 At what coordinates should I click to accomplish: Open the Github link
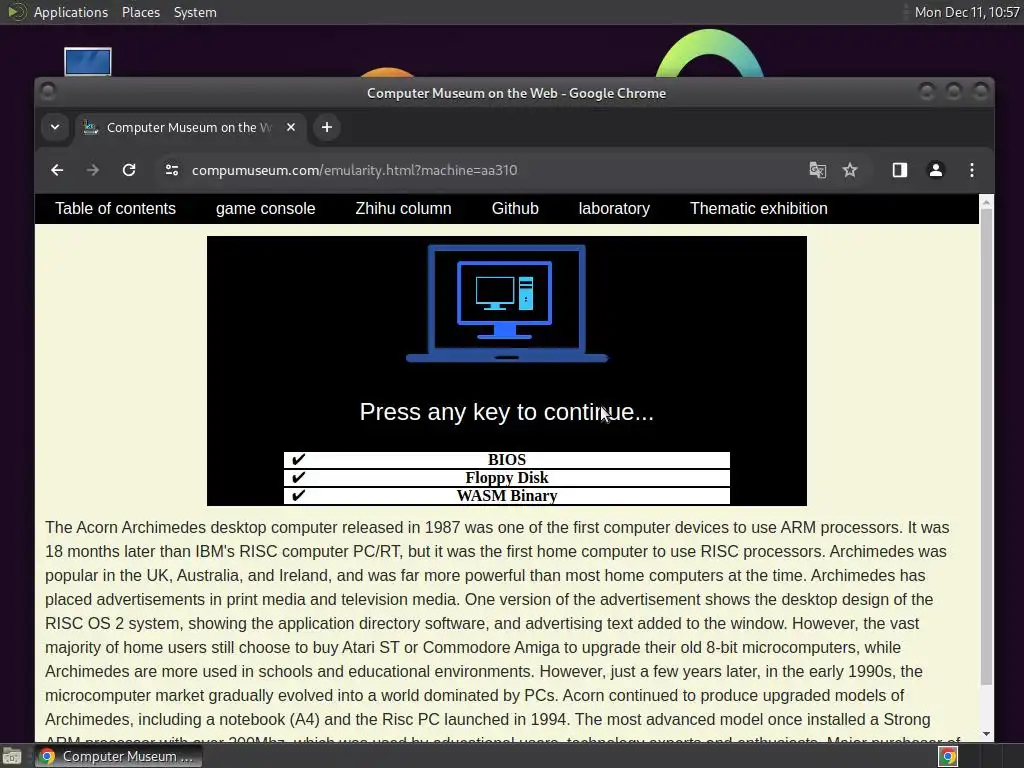515,208
